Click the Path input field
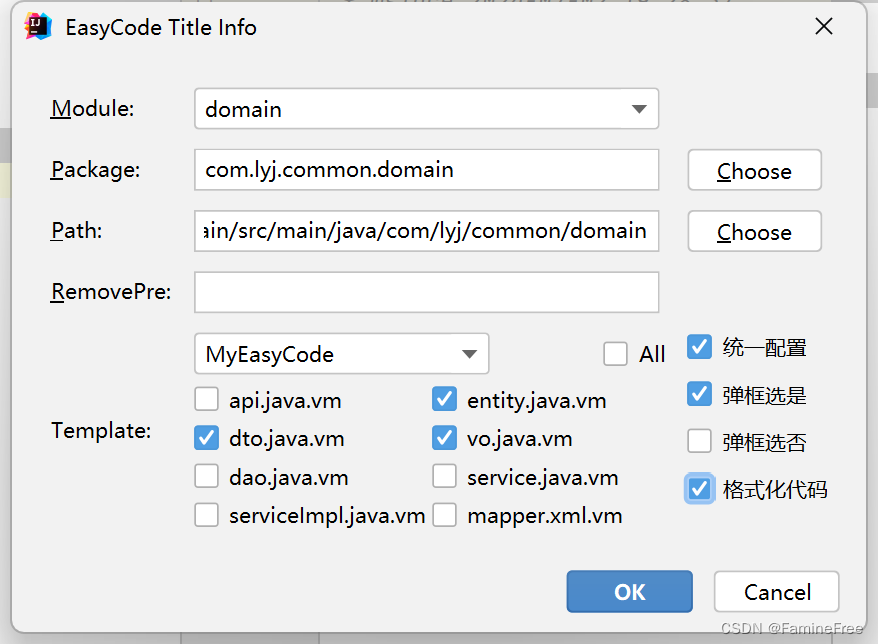 (x=426, y=231)
